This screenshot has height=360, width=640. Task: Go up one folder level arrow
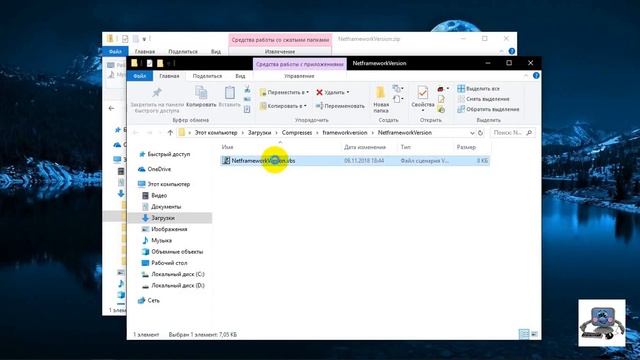pyautogui.click(x=170, y=133)
